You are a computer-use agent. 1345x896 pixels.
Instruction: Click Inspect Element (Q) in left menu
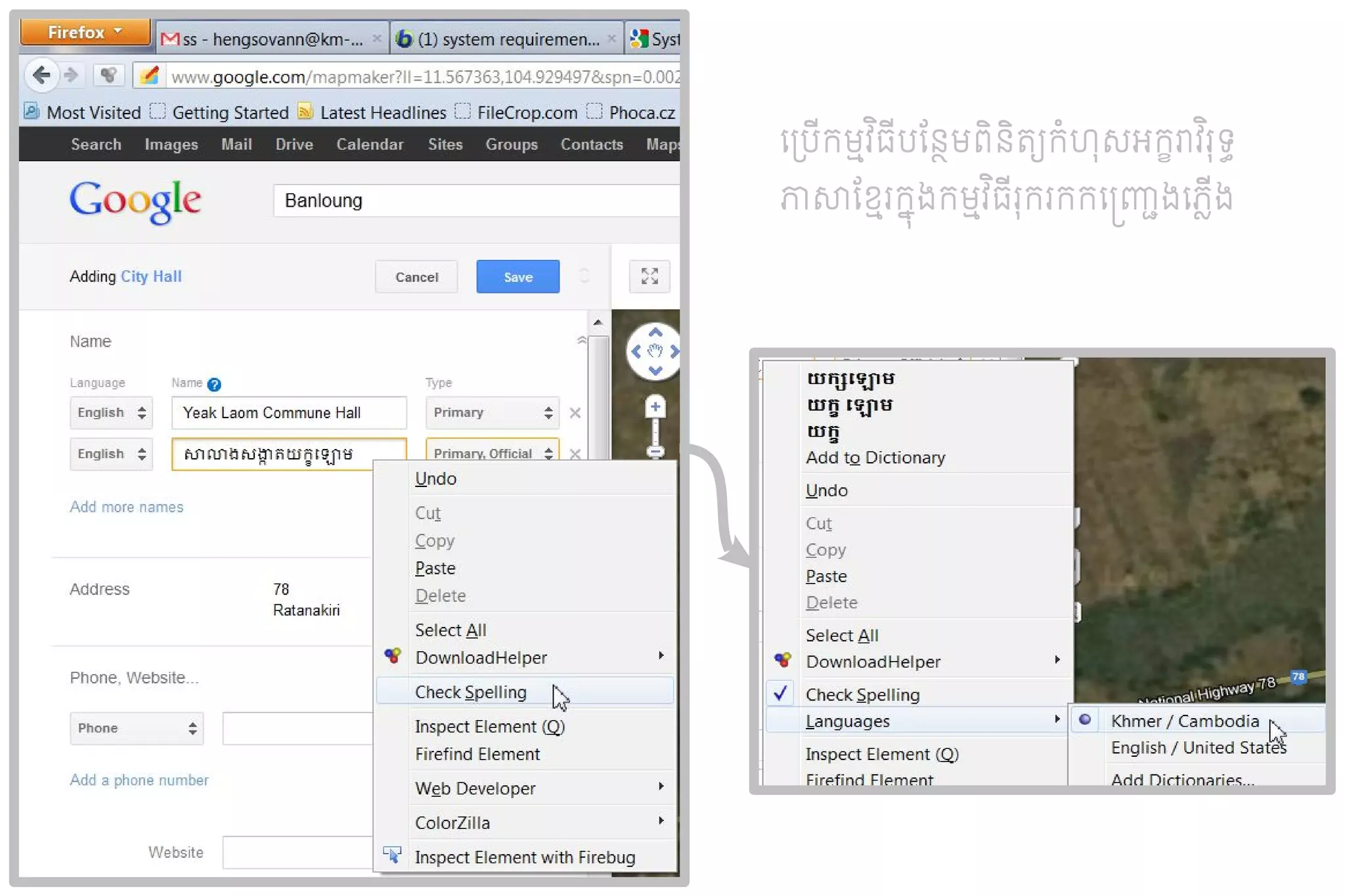525,726
